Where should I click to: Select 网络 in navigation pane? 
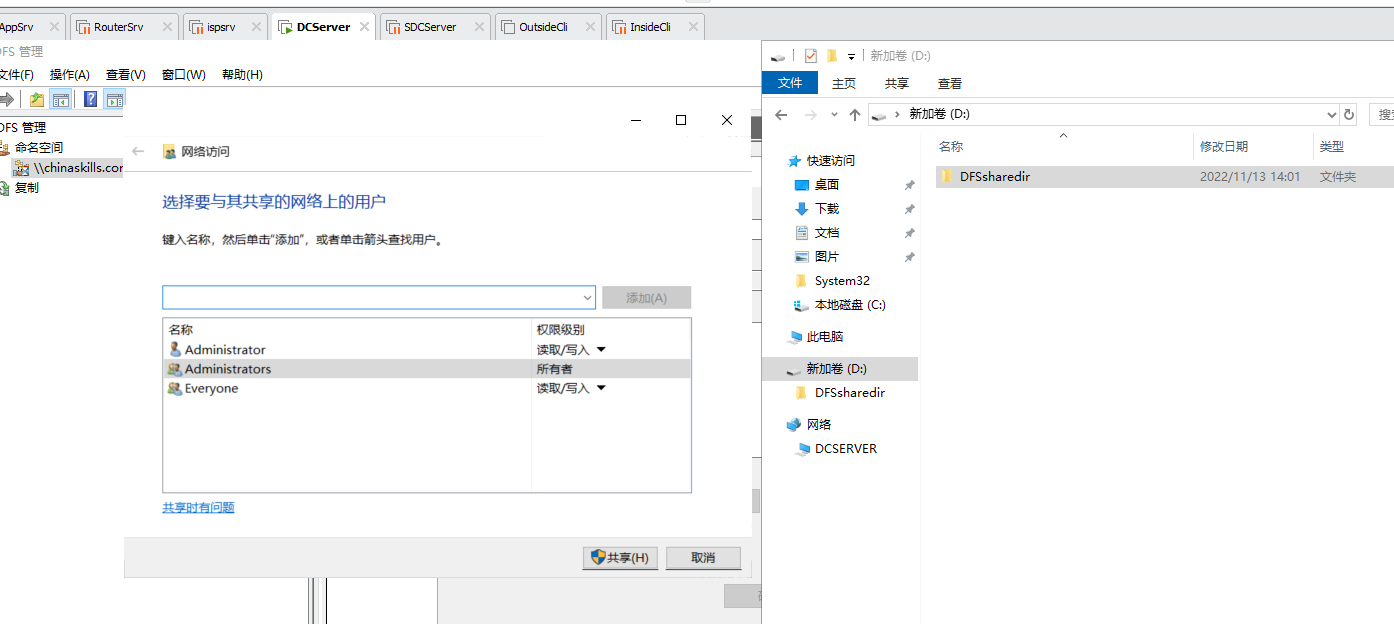pos(819,425)
